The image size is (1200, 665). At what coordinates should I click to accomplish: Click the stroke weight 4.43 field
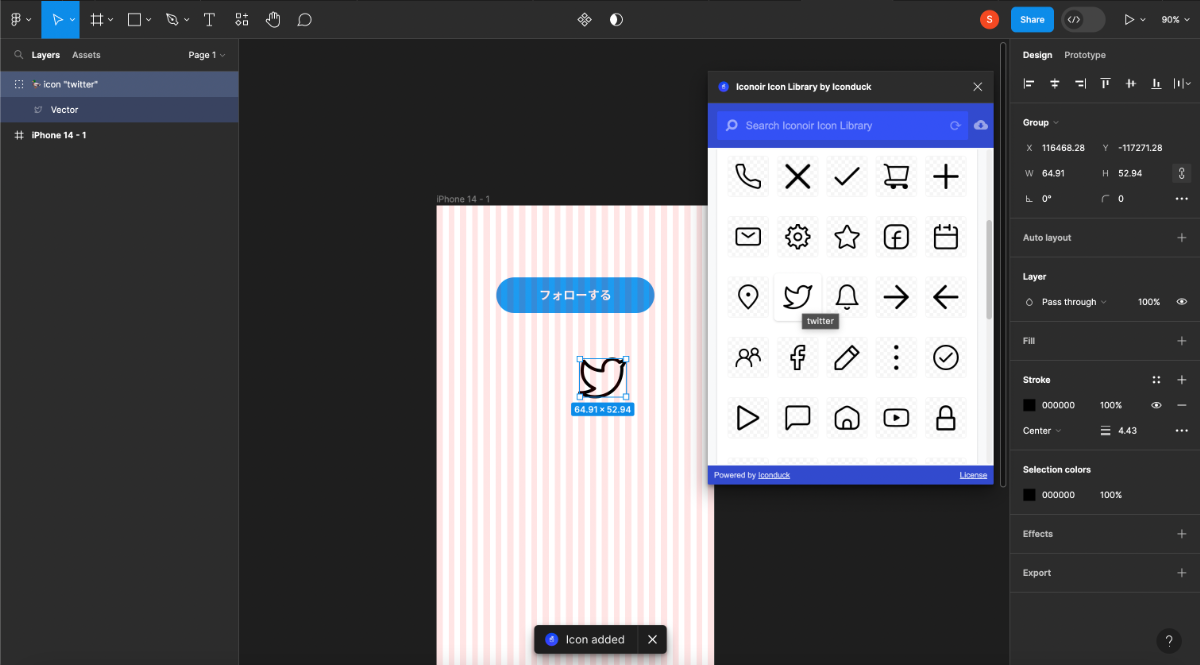pyautogui.click(x=1127, y=431)
